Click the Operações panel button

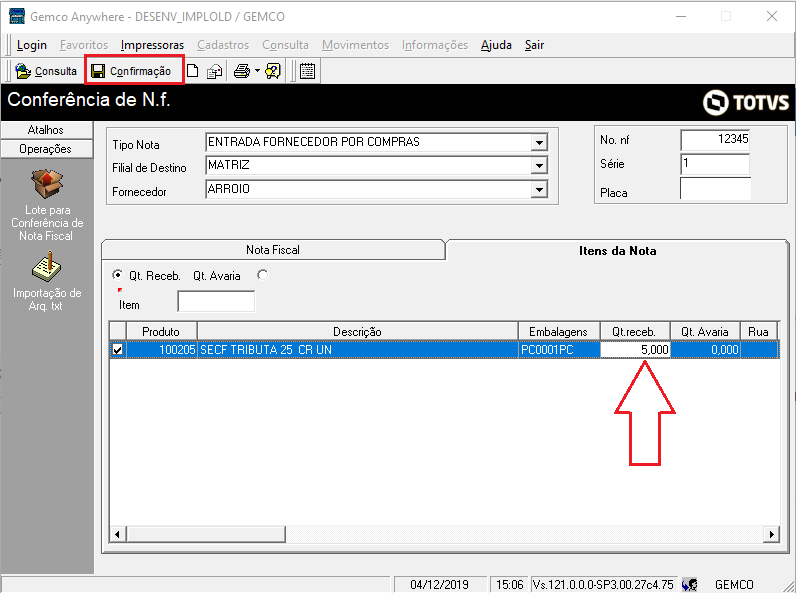46,149
